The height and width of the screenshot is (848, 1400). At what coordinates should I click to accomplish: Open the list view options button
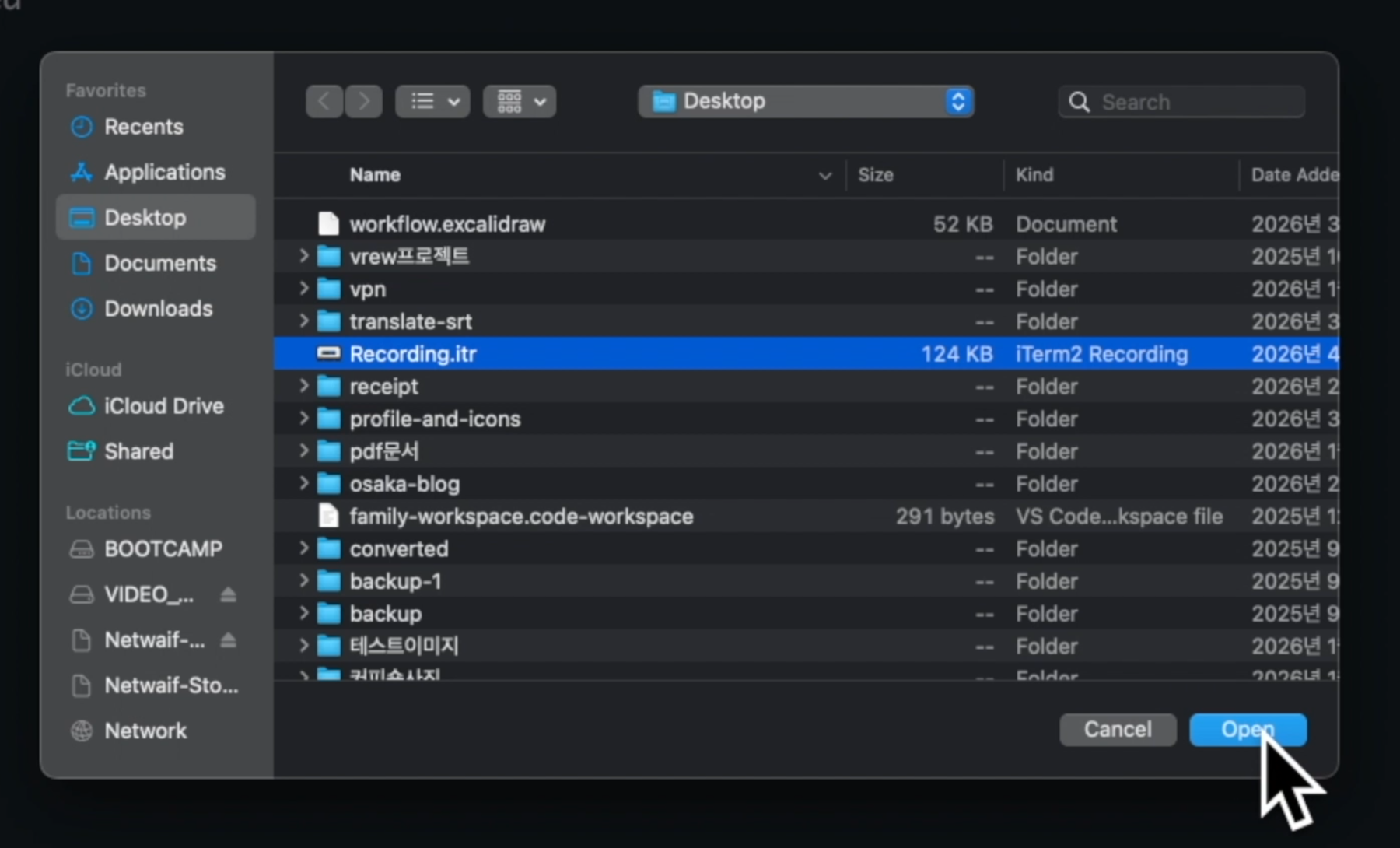coord(432,101)
